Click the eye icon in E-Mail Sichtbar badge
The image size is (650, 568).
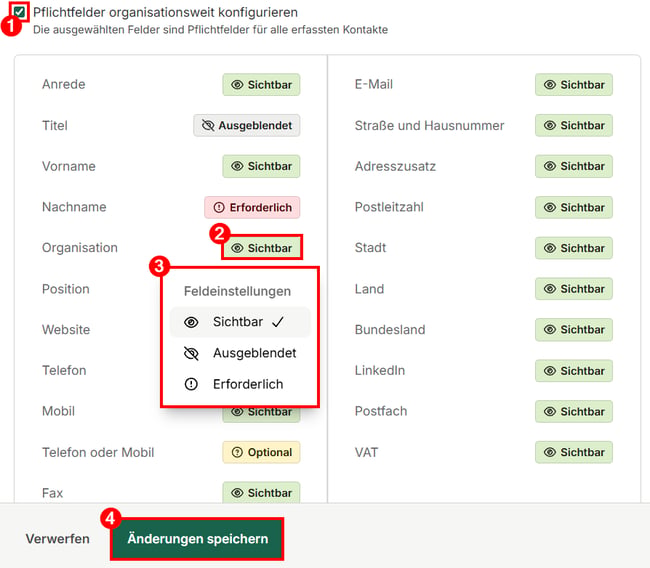[x=550, y=85]
